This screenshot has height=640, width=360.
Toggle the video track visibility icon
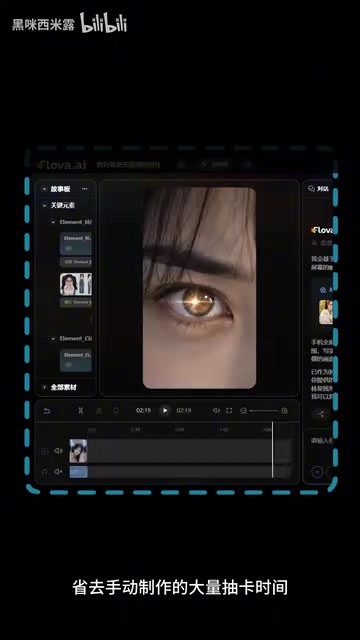45,451
